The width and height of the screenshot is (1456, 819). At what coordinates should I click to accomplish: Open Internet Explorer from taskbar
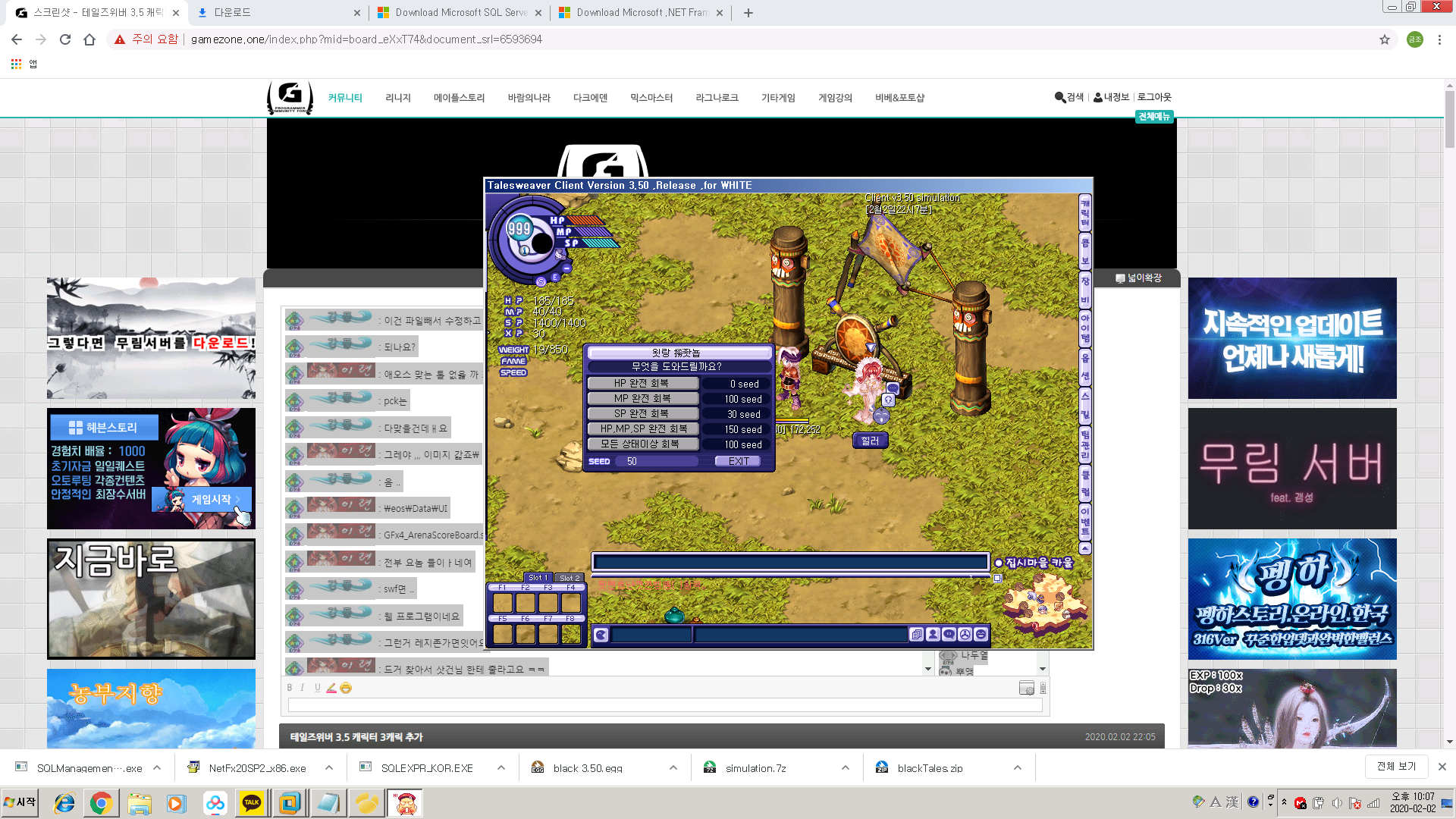pos(64,803)
